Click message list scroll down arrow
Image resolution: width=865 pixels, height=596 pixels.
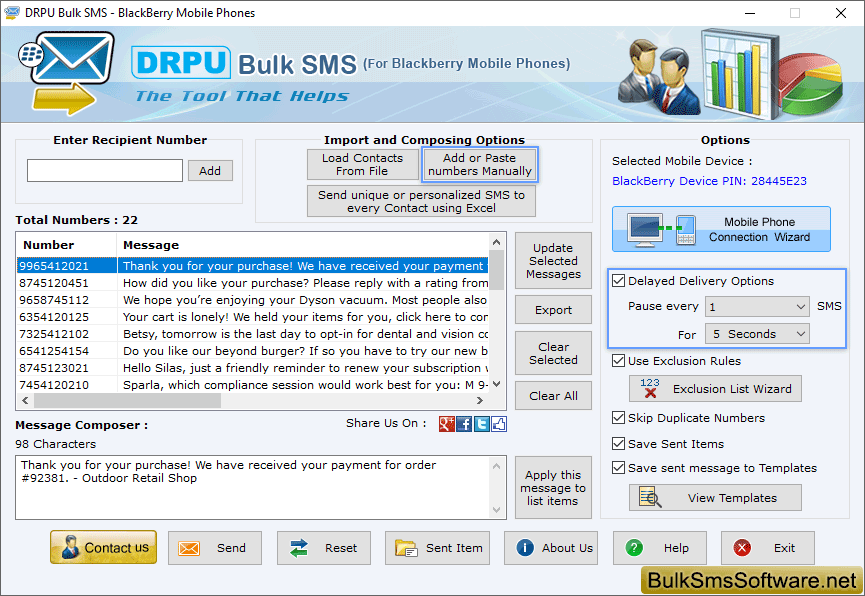[496, 384]
